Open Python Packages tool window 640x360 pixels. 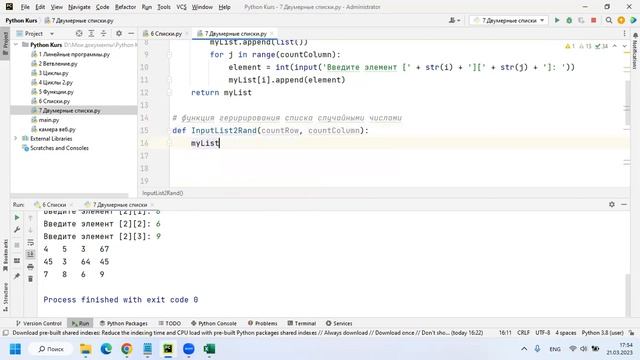(x=124, y=323)
